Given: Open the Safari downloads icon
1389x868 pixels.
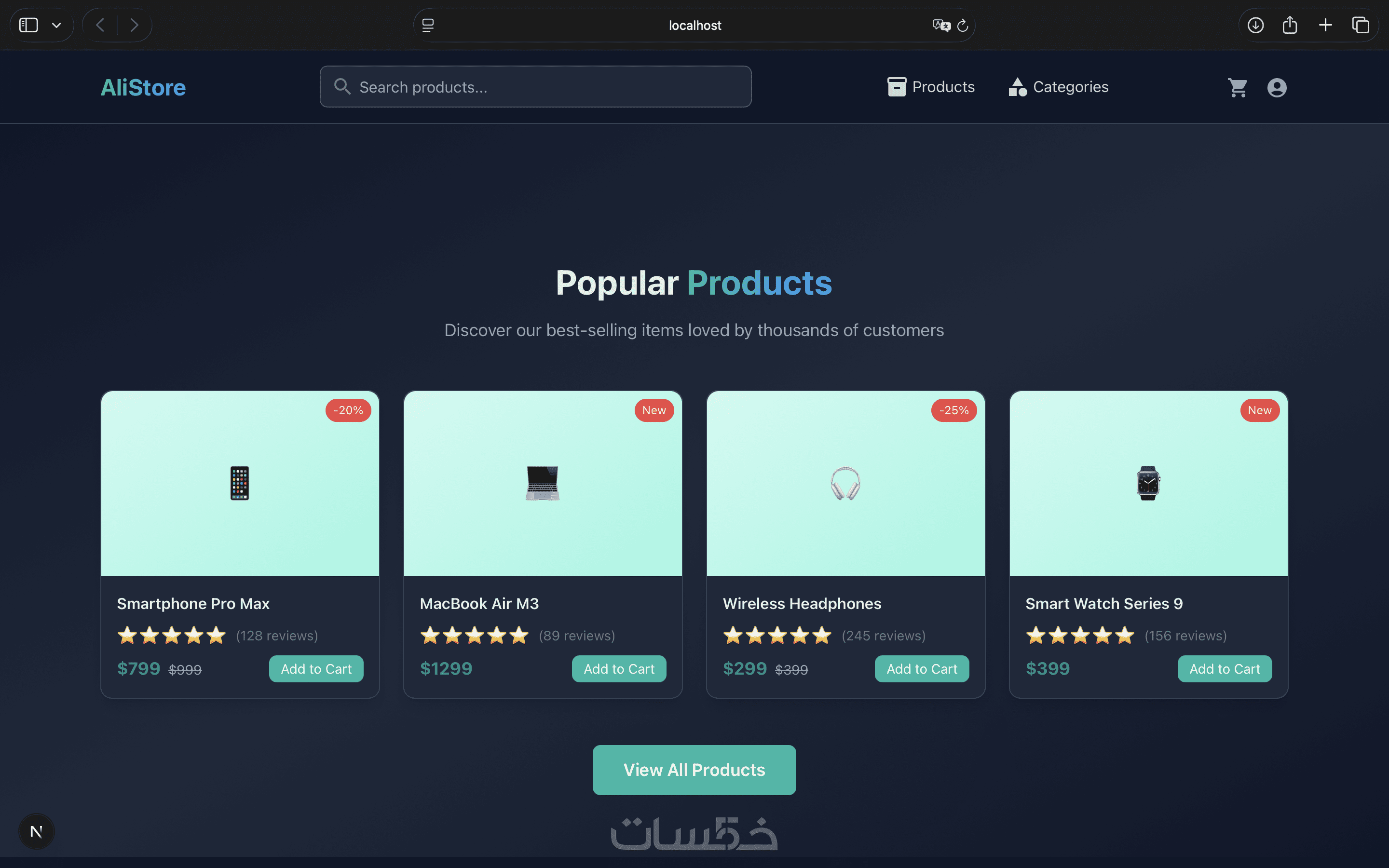Looking at the screenshot, I should click(x=1255, y=25).
